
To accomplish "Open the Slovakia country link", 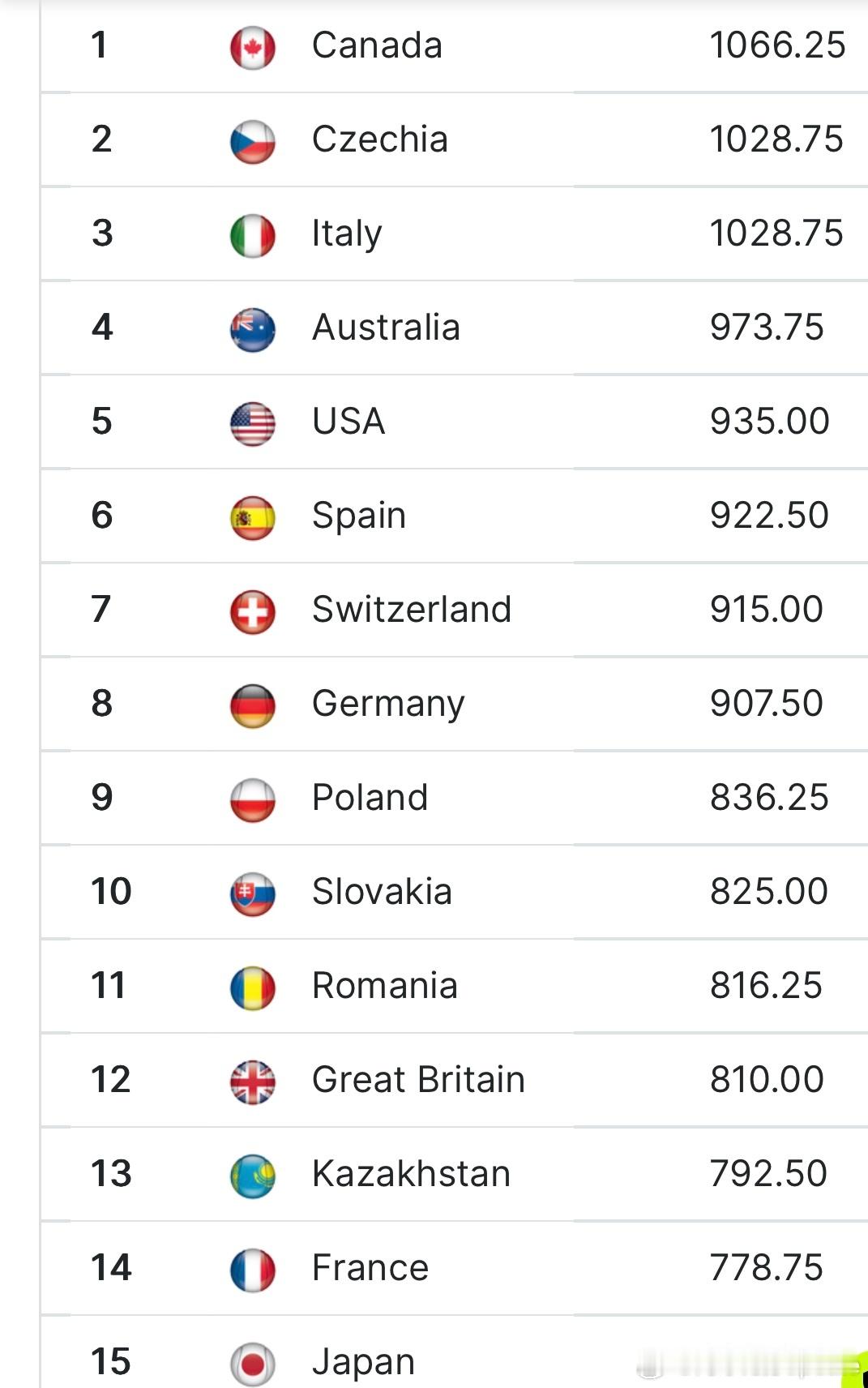I will point(382,892).
